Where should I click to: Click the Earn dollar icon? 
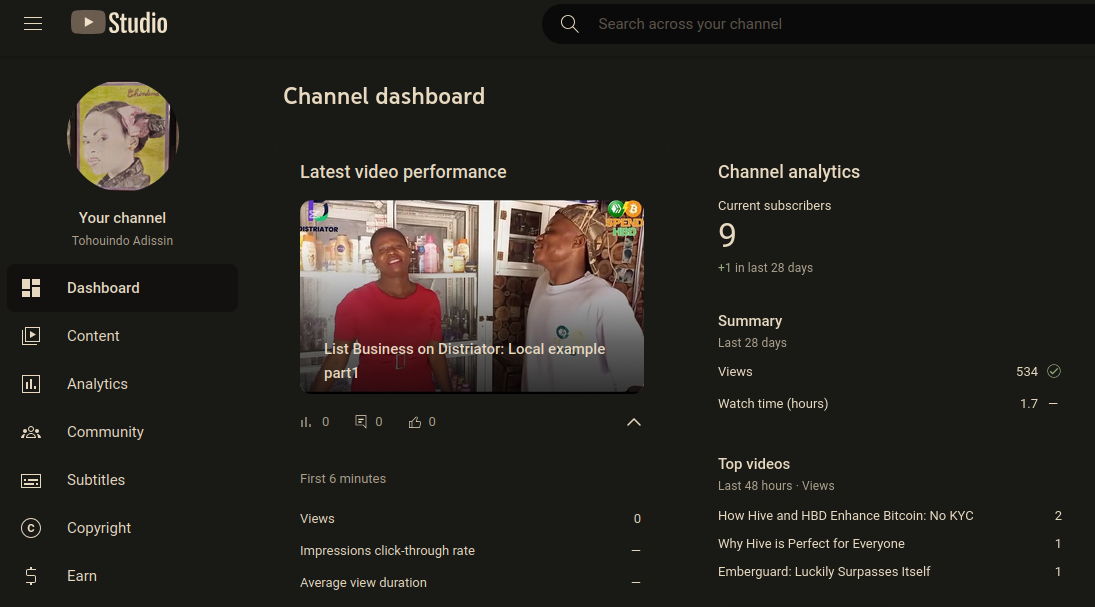pos(31,576)
